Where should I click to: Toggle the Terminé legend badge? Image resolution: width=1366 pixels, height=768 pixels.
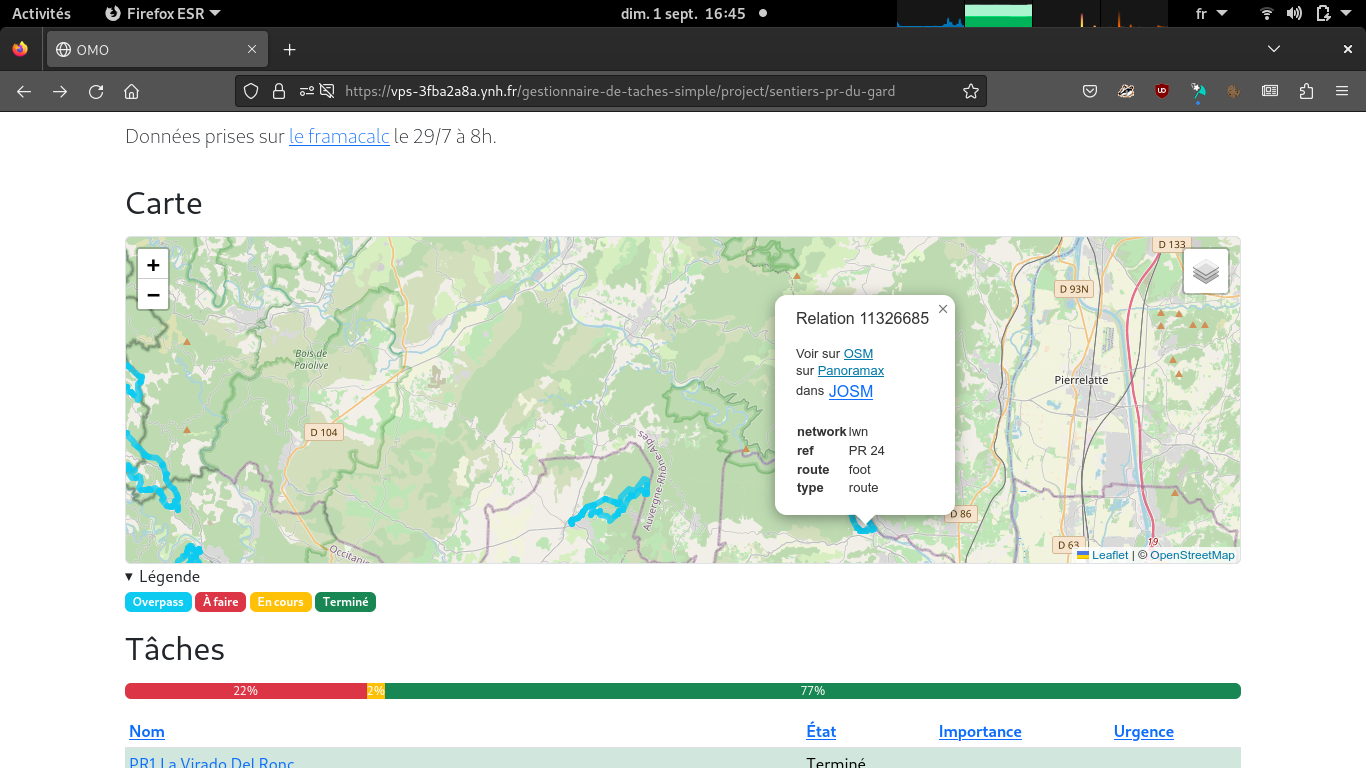(x=345, y=602)
